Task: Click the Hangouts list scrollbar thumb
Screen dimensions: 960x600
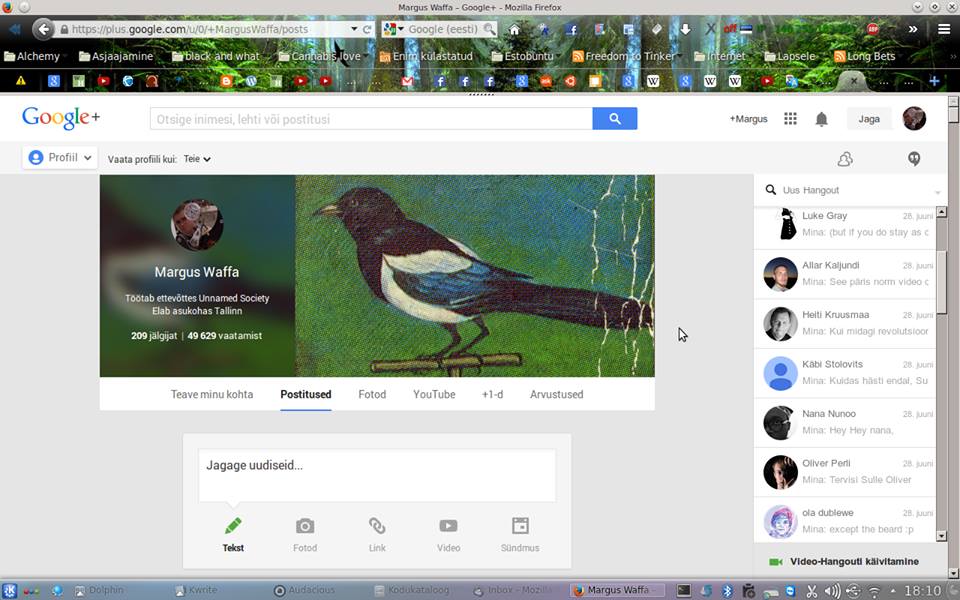Action: click(x=942, y=282)
